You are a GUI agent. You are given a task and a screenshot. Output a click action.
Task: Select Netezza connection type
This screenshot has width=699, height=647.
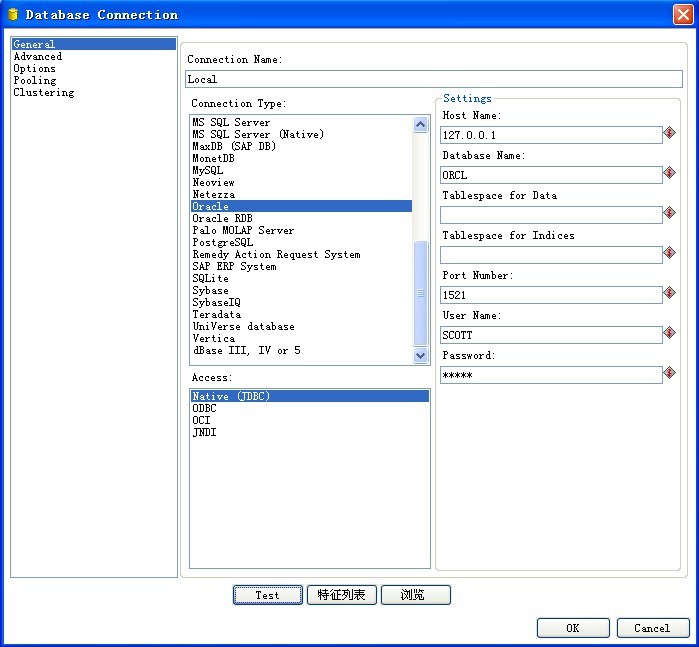tap(301, 194)
